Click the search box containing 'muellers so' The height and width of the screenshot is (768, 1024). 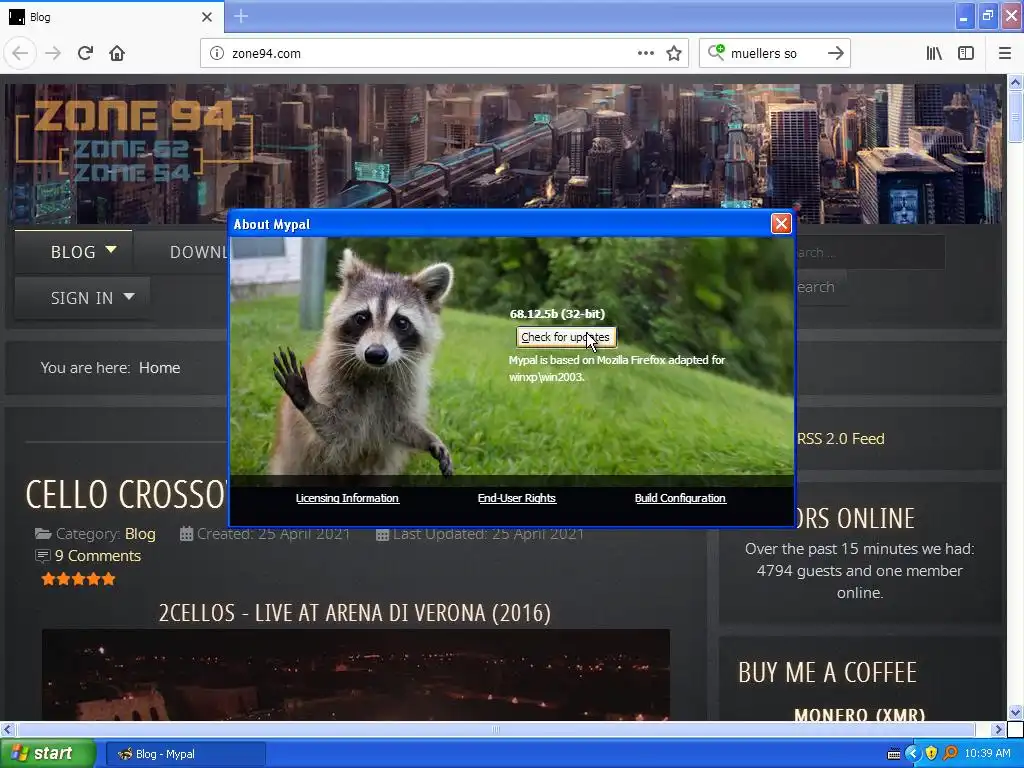pos(774,54)
